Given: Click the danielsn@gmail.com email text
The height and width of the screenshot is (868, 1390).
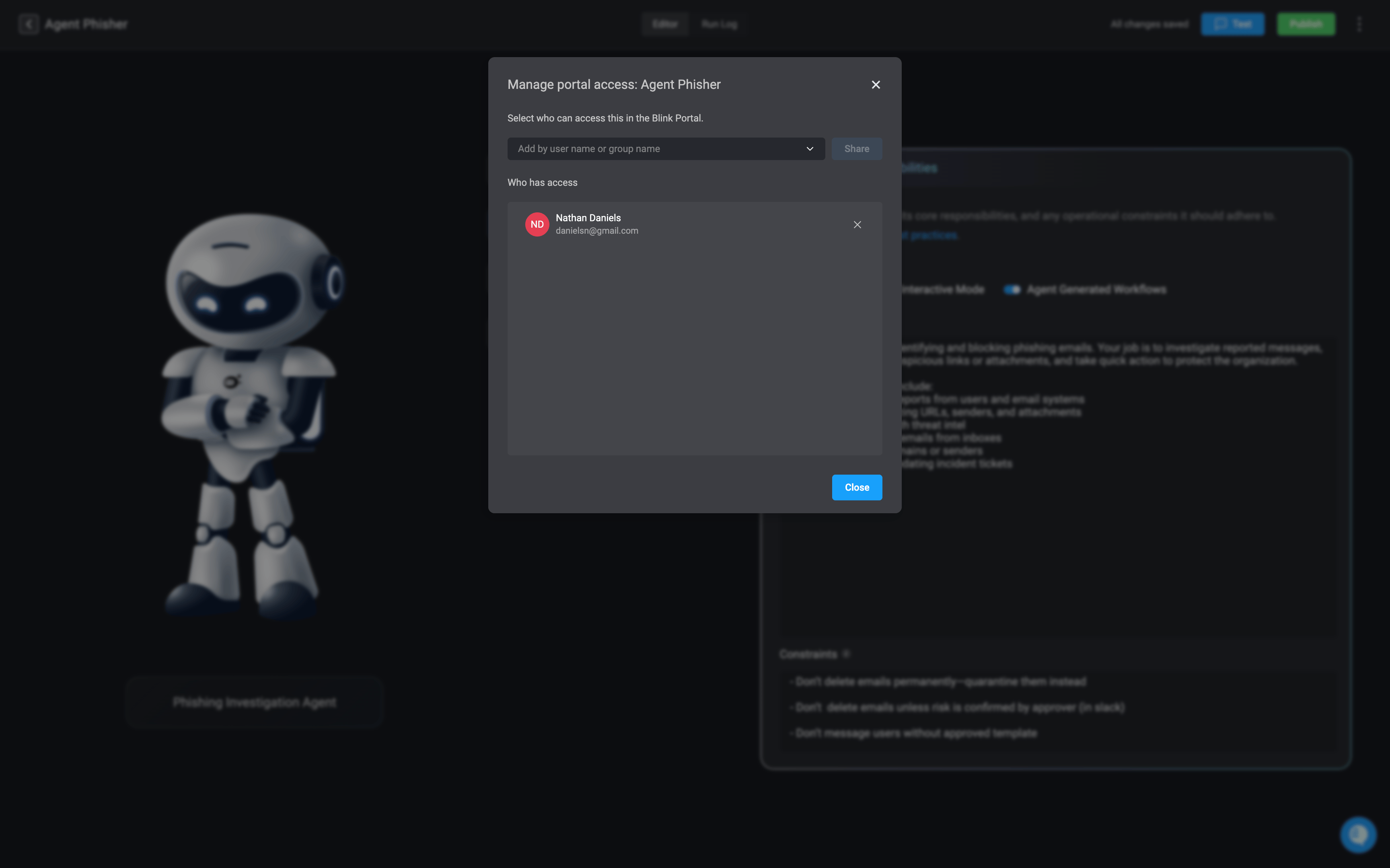Looking at the screenshot, I should [x=596, y=231].
